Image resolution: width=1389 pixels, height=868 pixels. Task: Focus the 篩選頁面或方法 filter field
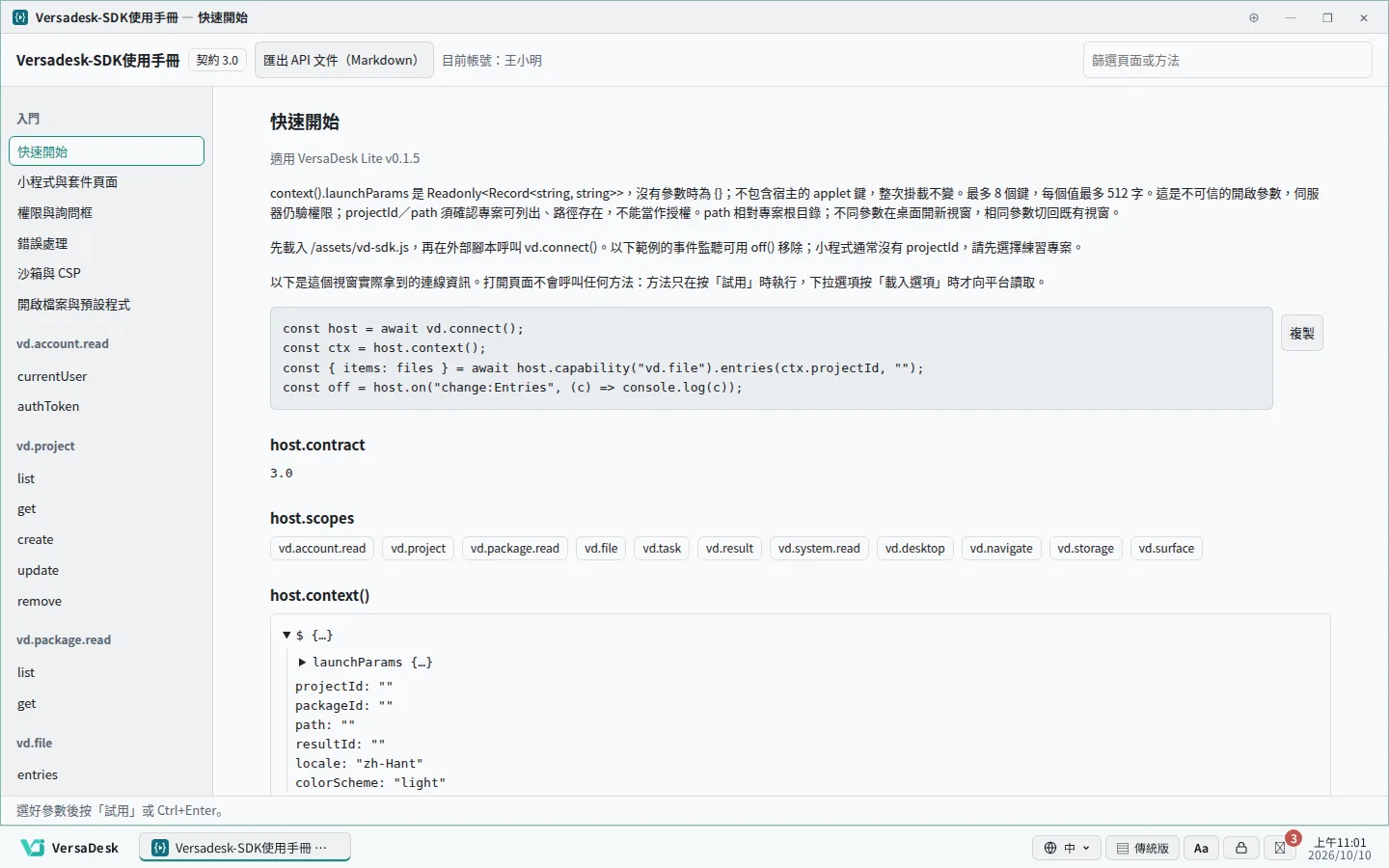coord(1227,60)
